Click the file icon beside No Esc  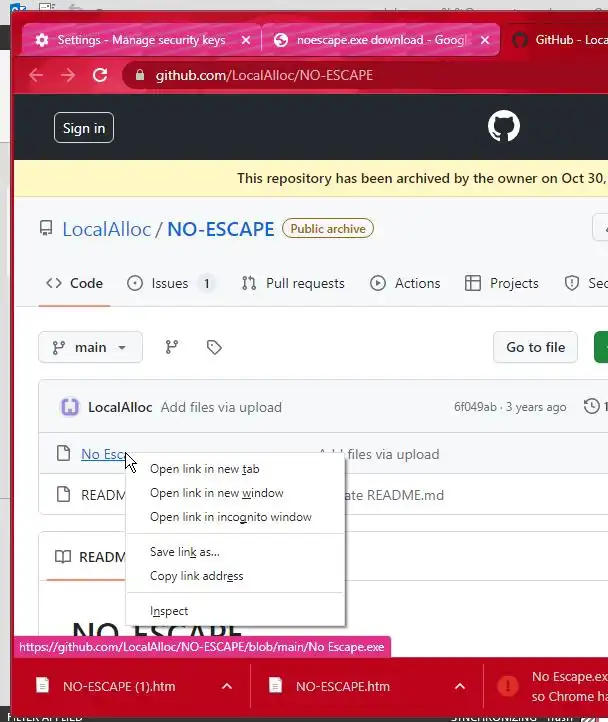point(64,453)
